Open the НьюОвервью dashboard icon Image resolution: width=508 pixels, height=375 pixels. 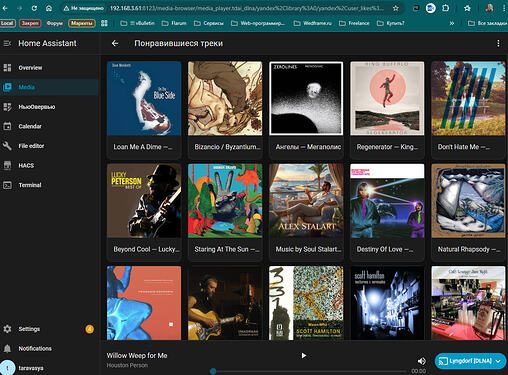pyautogui.click(x=7, y=107)
